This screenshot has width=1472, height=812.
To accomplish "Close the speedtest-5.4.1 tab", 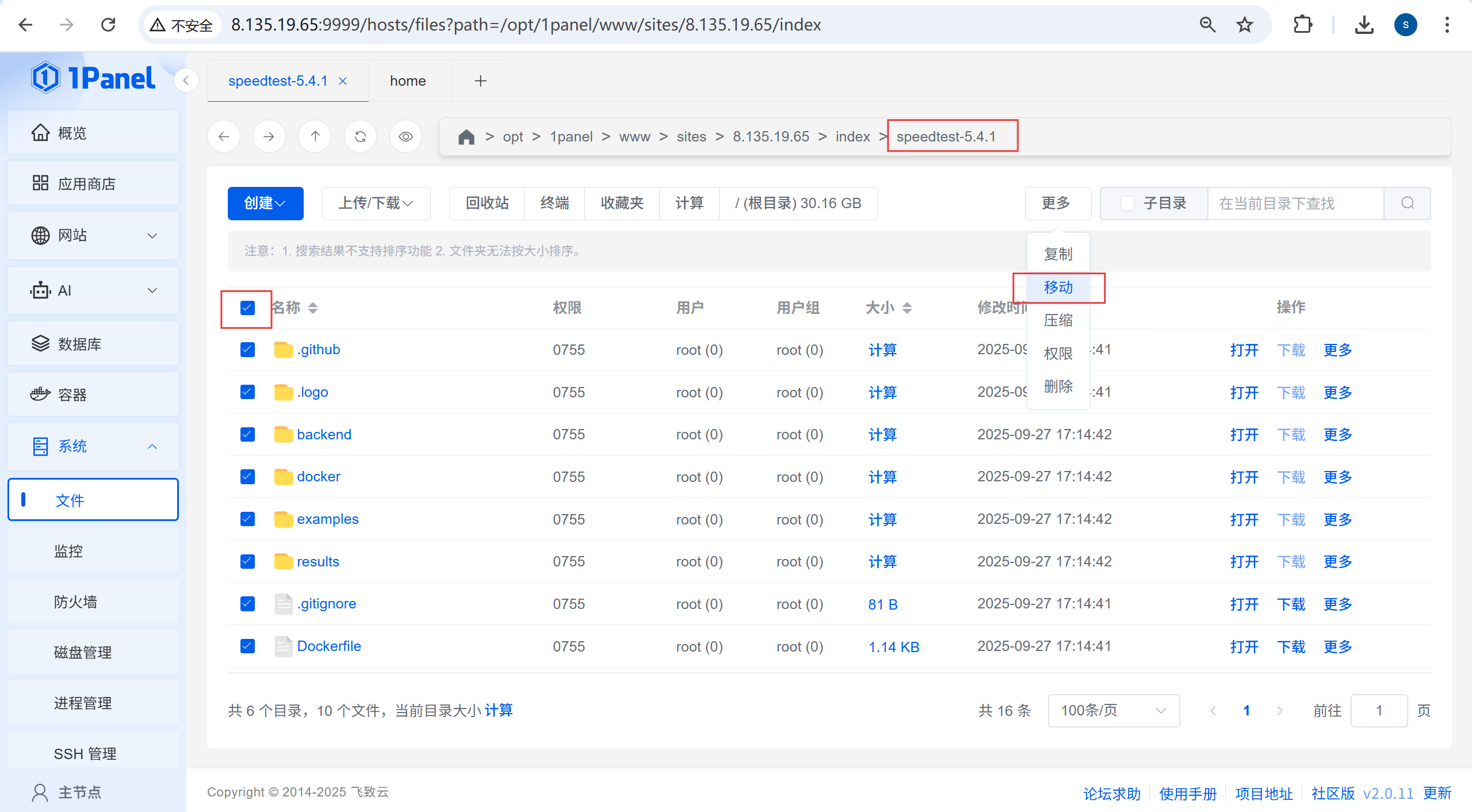I will [x=343, y=81].
